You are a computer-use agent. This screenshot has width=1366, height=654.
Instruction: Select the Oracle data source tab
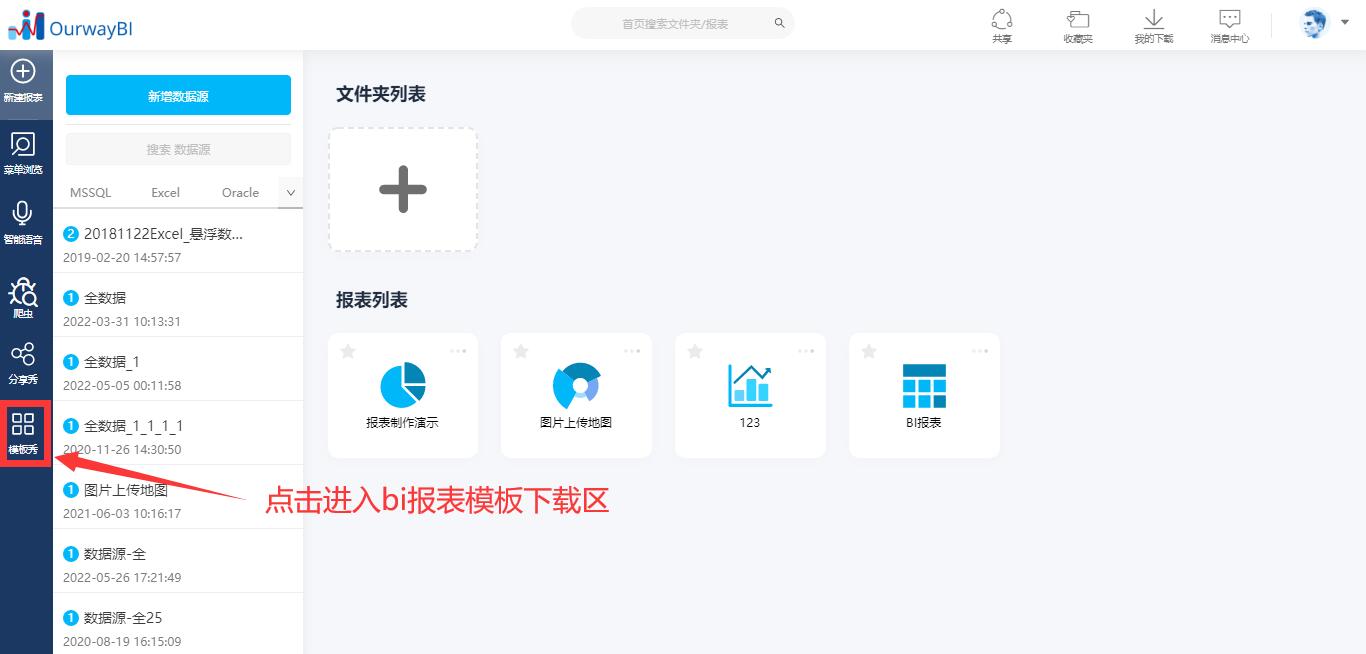tap(241, 192)
